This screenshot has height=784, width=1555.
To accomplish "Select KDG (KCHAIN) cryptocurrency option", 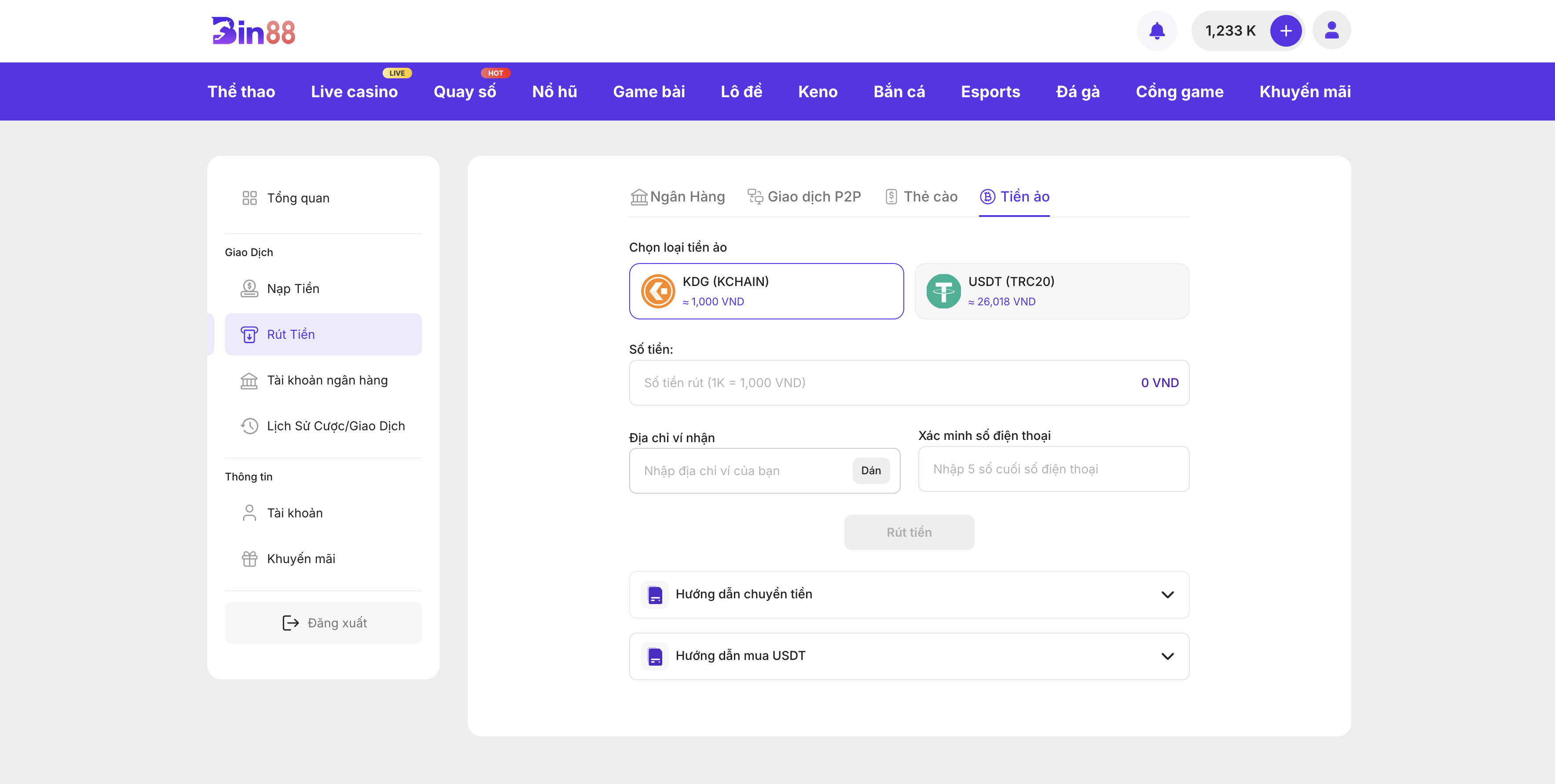I will pyautogui.click(x=766, y=292).
